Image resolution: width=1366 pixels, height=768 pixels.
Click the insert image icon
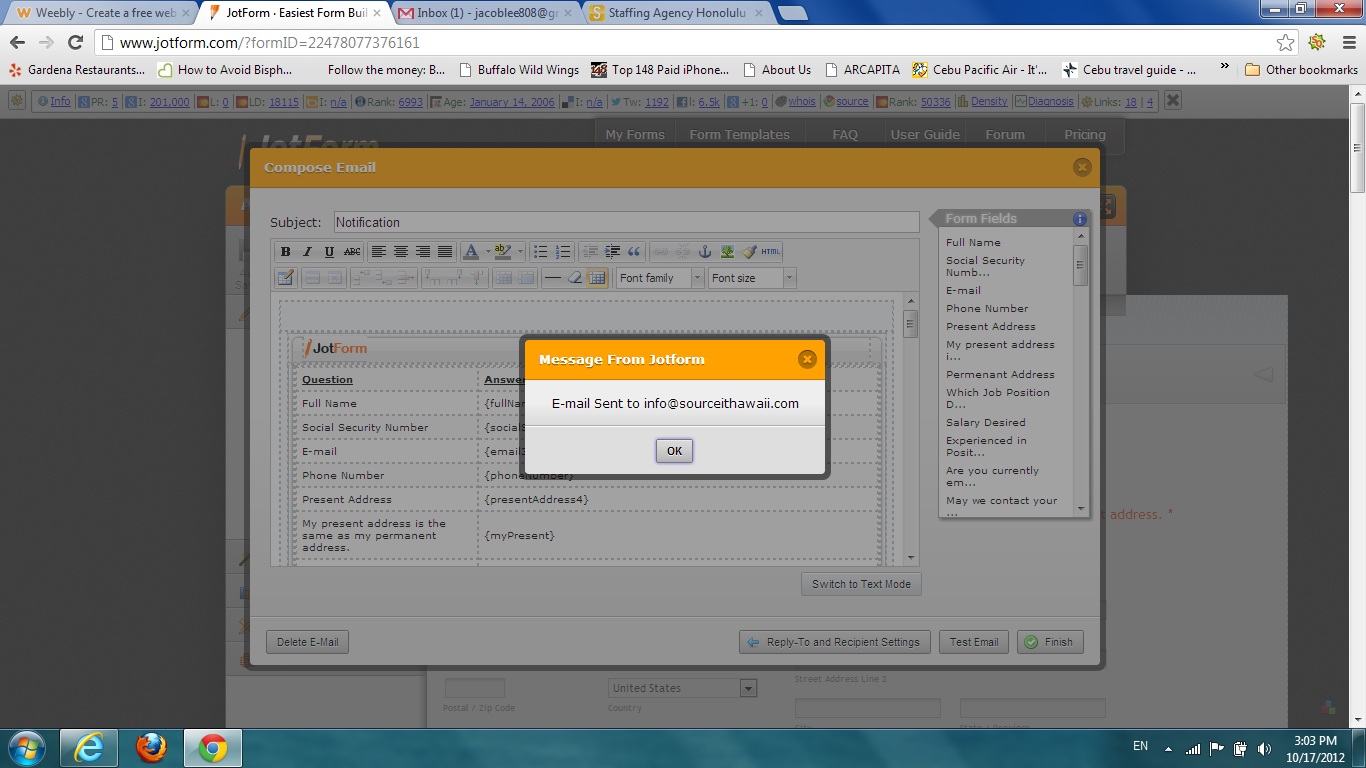tap(727, 252)
